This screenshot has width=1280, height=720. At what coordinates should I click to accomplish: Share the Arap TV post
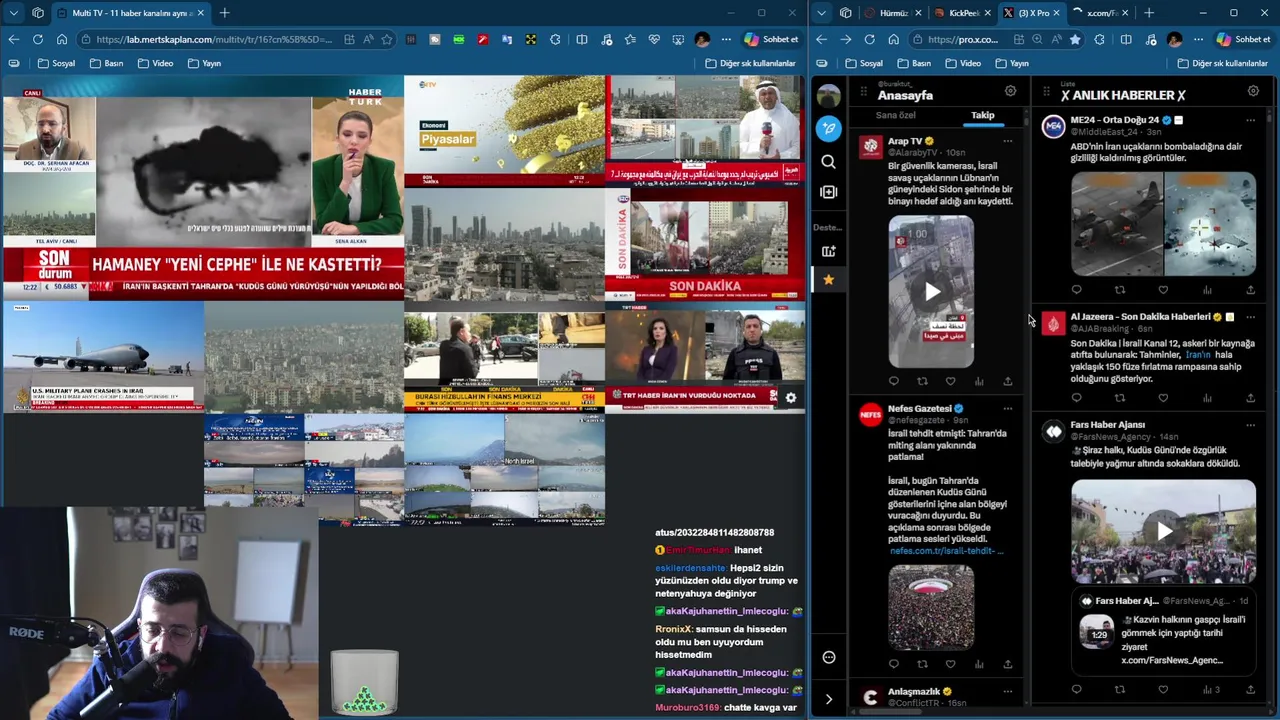point(1007,381)
